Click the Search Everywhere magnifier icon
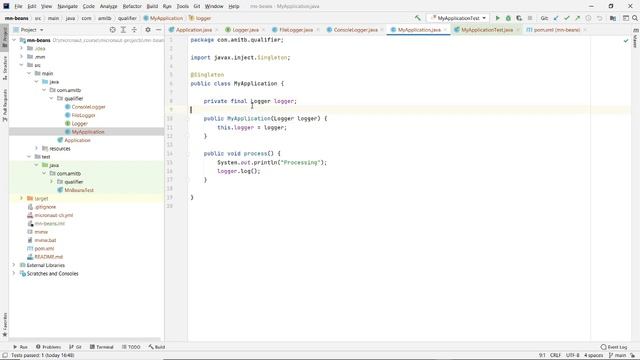Screen dimensions: 640x360 pyautogui.click(x=635, y=18)
